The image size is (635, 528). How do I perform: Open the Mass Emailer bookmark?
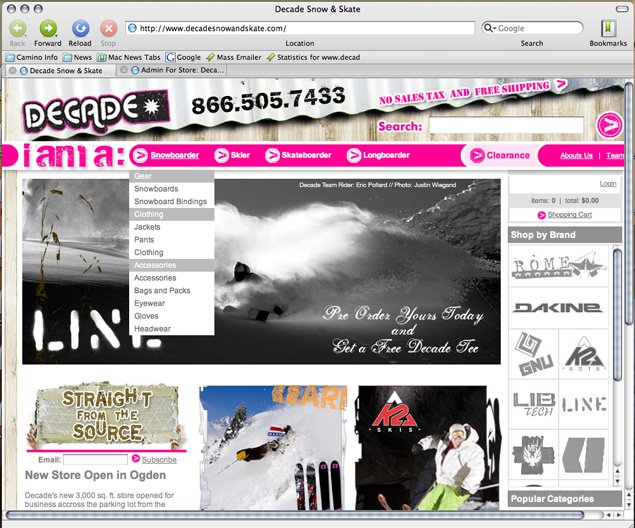pyautogui.click(x=234, y=57)
